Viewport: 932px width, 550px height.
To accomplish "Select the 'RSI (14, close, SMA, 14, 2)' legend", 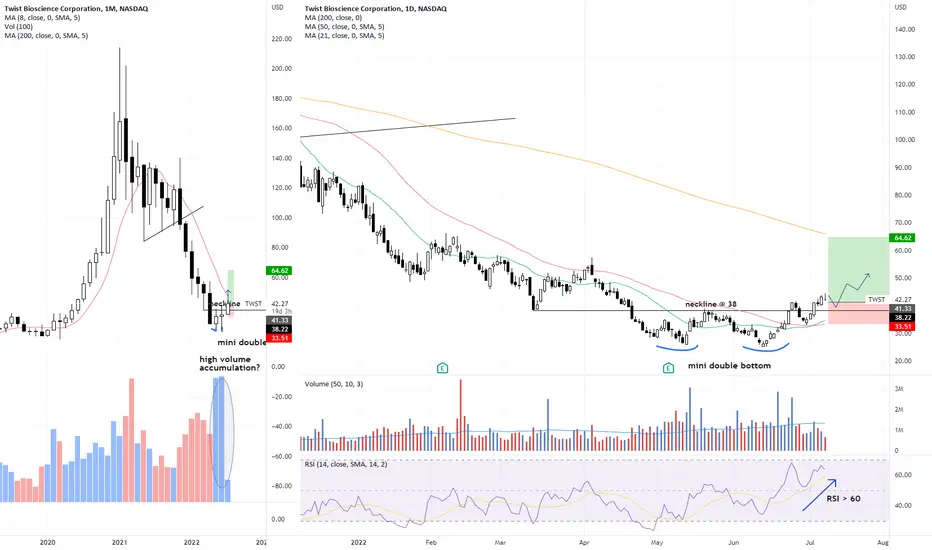I will point(345,464).
